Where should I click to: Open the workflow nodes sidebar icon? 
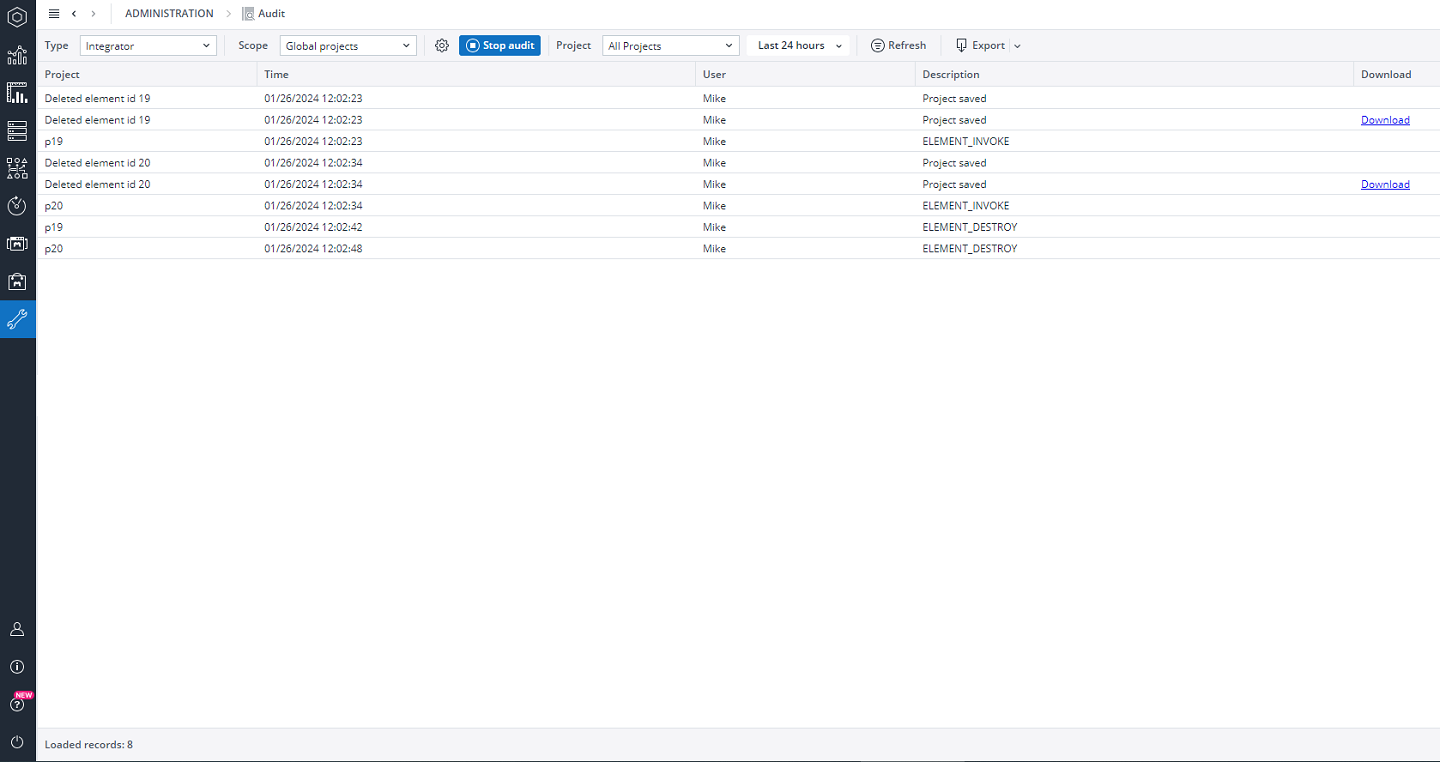coord(17,168)
